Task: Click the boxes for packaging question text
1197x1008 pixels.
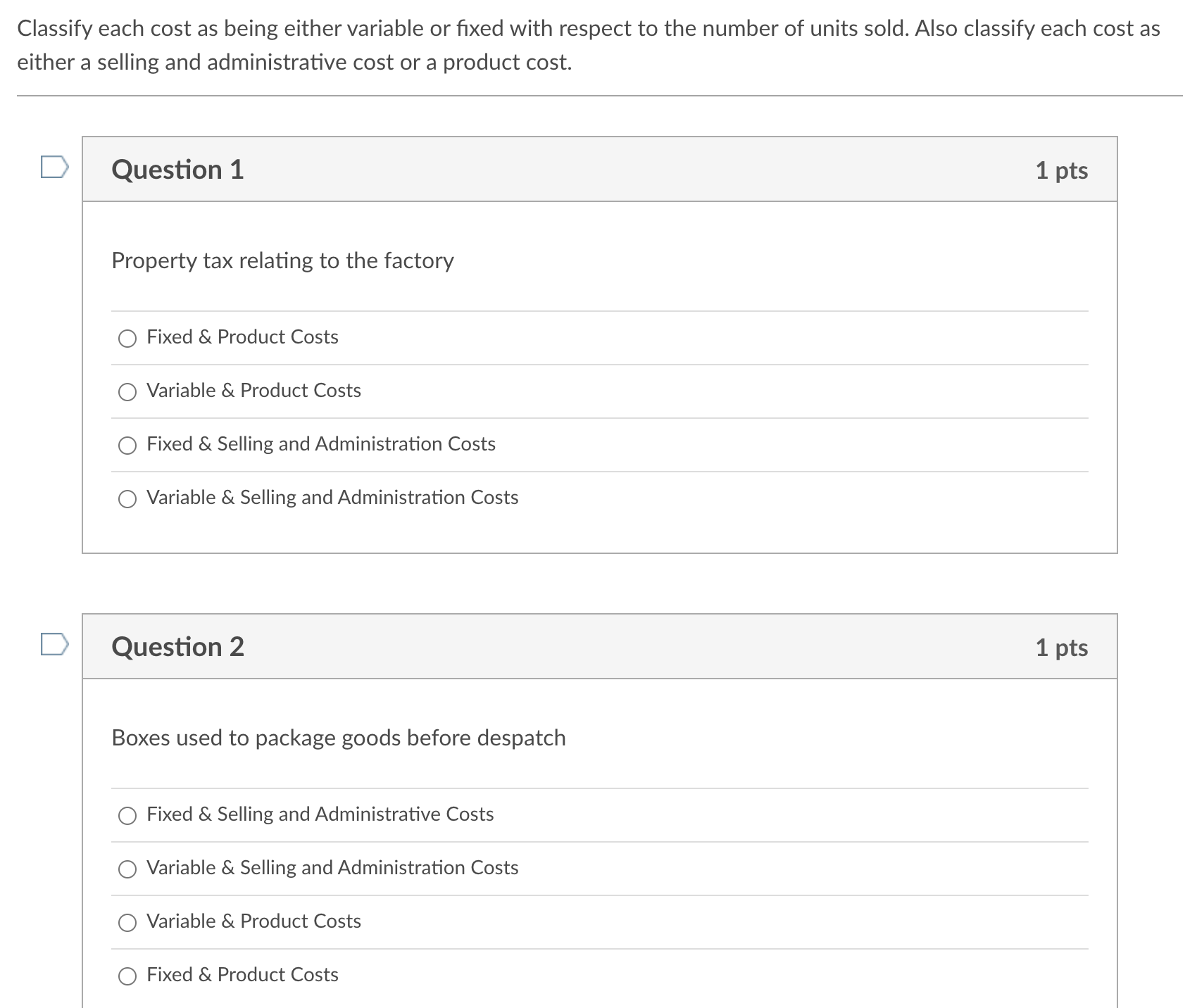Action: (x=338, y=738)
